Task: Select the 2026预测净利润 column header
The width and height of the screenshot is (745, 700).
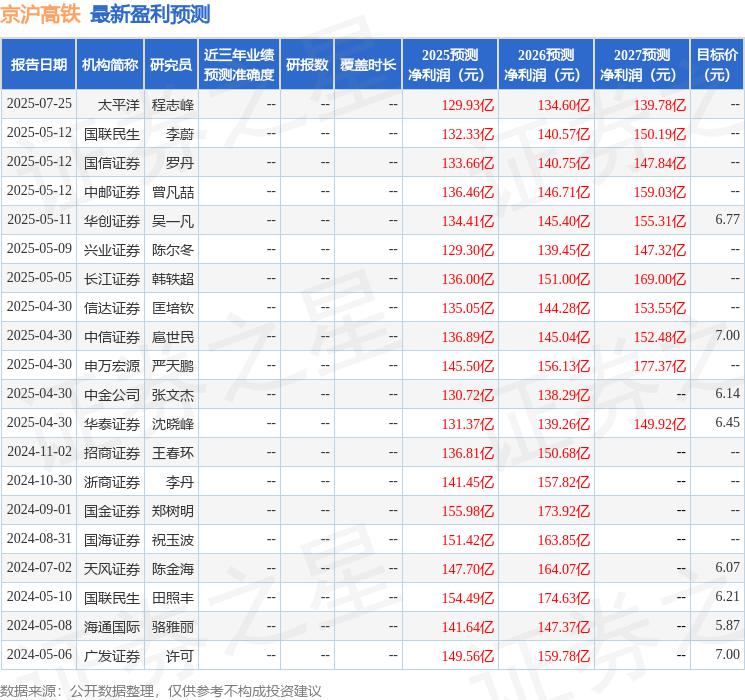Action: tap(546, 65)
